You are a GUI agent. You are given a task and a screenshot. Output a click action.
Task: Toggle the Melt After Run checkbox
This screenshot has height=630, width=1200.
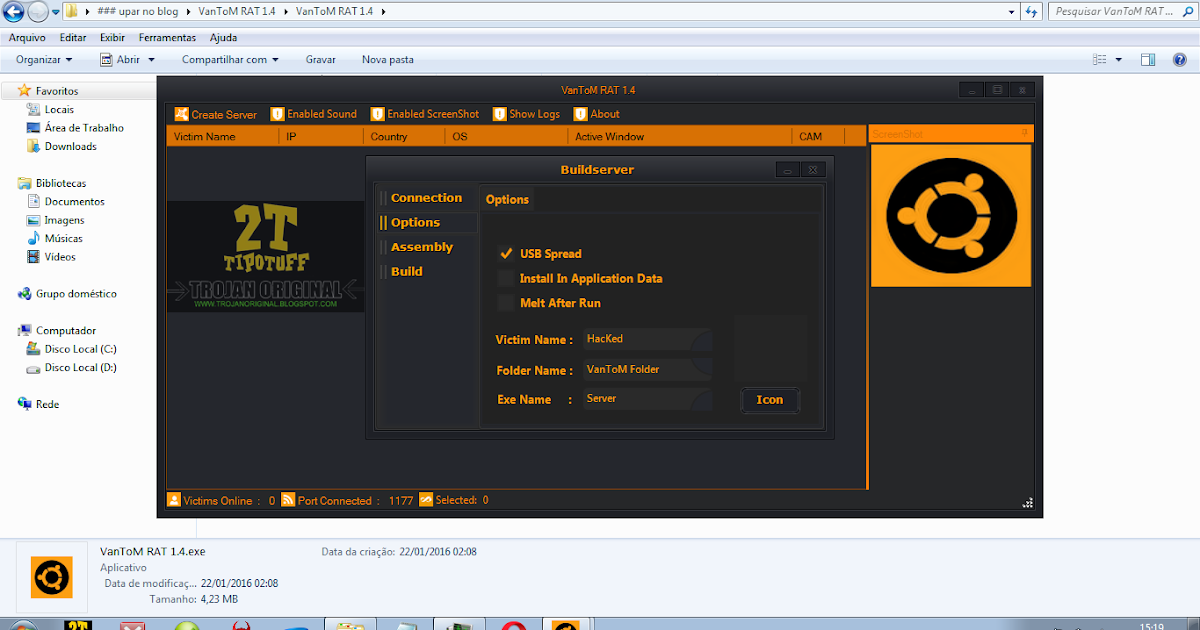tap(506, 302)
